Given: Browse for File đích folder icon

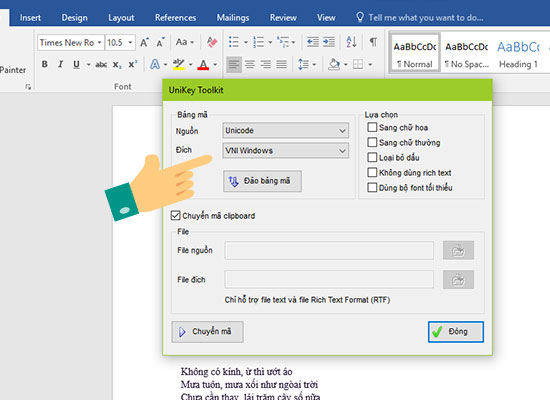Looking at the screenshot, I should tap(458, 280).
